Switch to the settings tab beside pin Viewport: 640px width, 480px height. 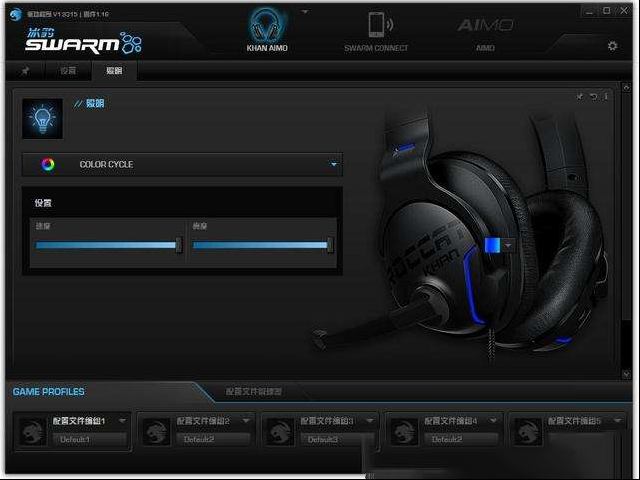pyautogui.click(x=68, y=71)
